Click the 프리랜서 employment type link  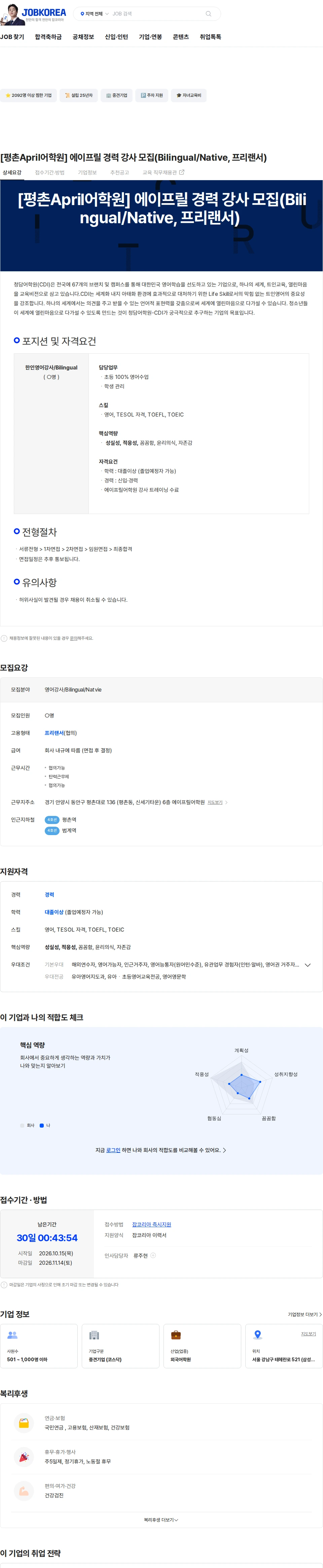[54, 733]
